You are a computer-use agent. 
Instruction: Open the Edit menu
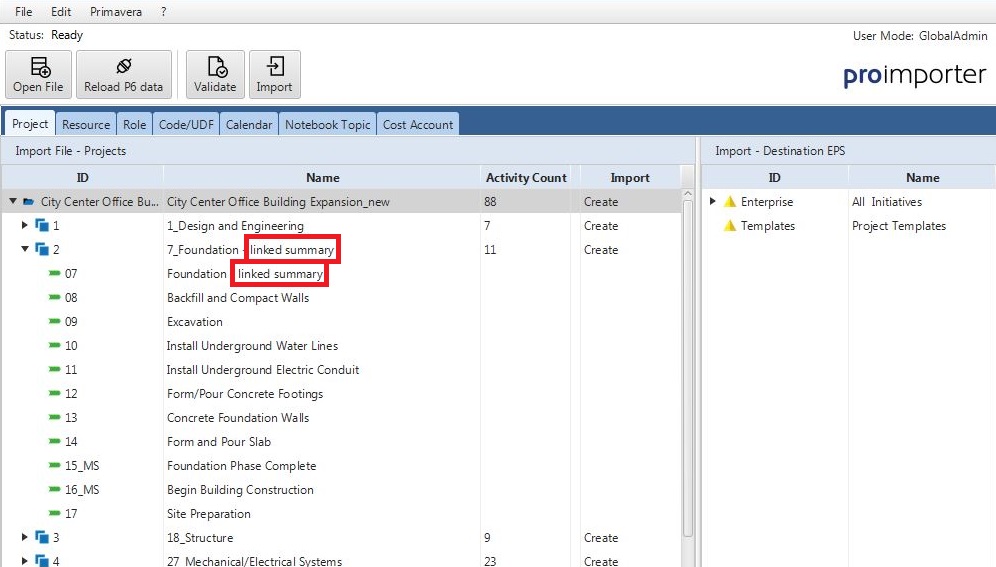[x=61, y=11]
